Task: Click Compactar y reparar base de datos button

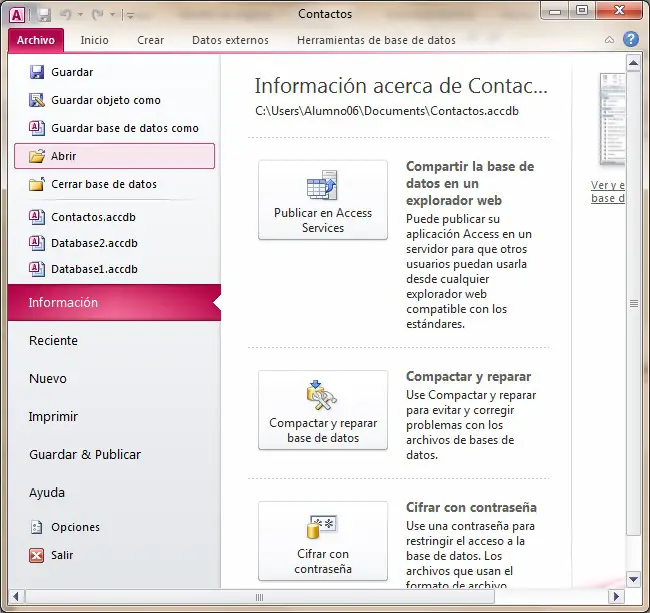Action: [323, 410]
